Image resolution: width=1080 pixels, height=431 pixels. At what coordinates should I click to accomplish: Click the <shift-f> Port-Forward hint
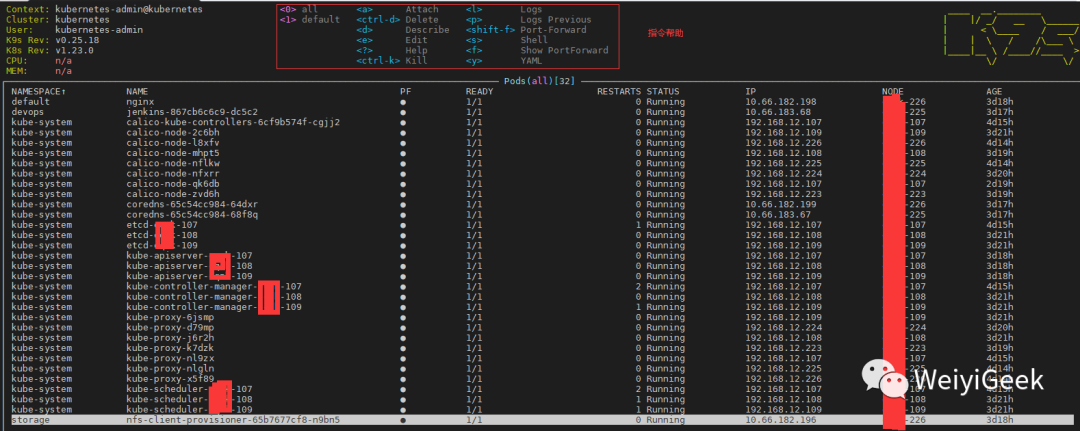pos(526,30)
